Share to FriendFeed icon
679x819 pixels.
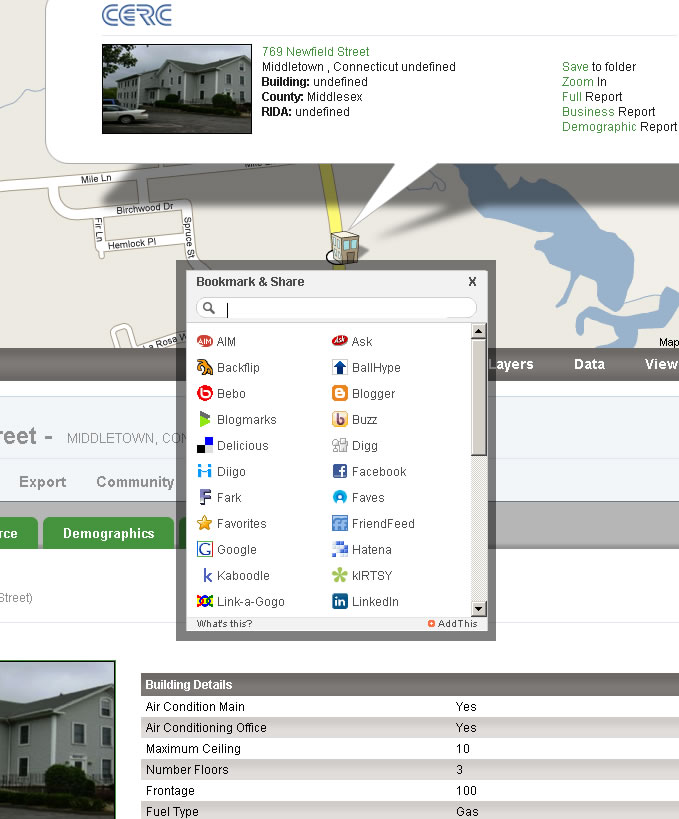pos(340,523)
